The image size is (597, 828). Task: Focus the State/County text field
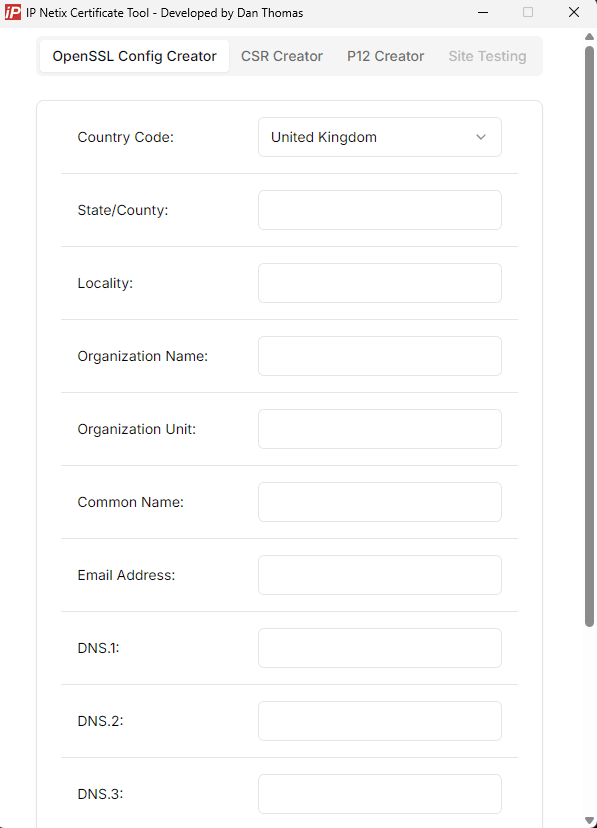point(380,210)
